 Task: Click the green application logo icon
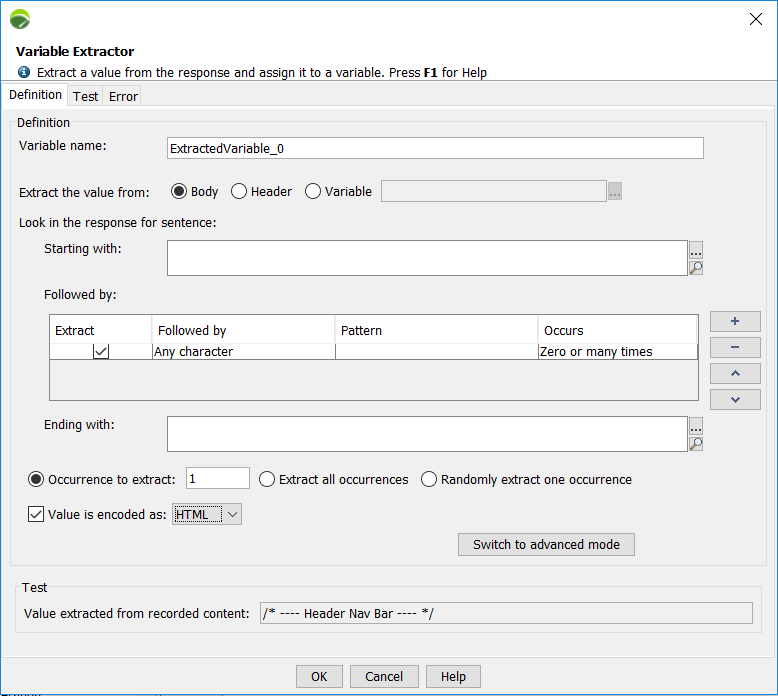click(20, 19)
